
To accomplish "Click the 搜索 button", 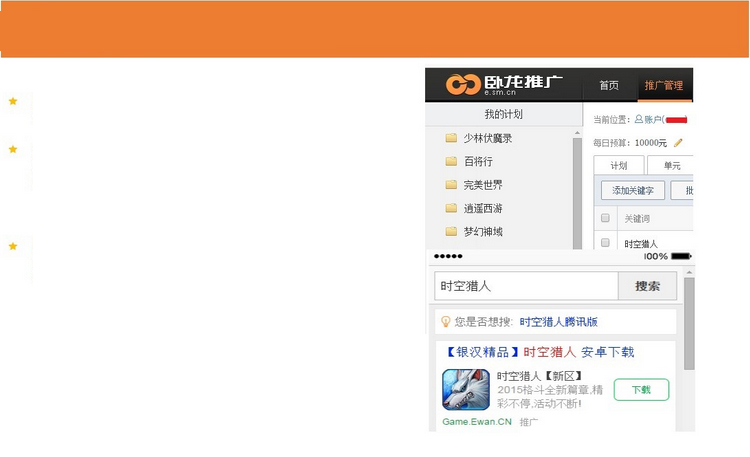I will (647, 286).
